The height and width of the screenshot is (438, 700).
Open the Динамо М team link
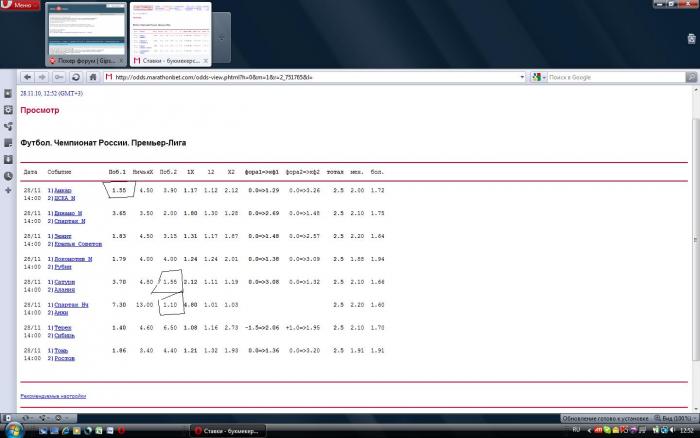click(x=68, y=213)
